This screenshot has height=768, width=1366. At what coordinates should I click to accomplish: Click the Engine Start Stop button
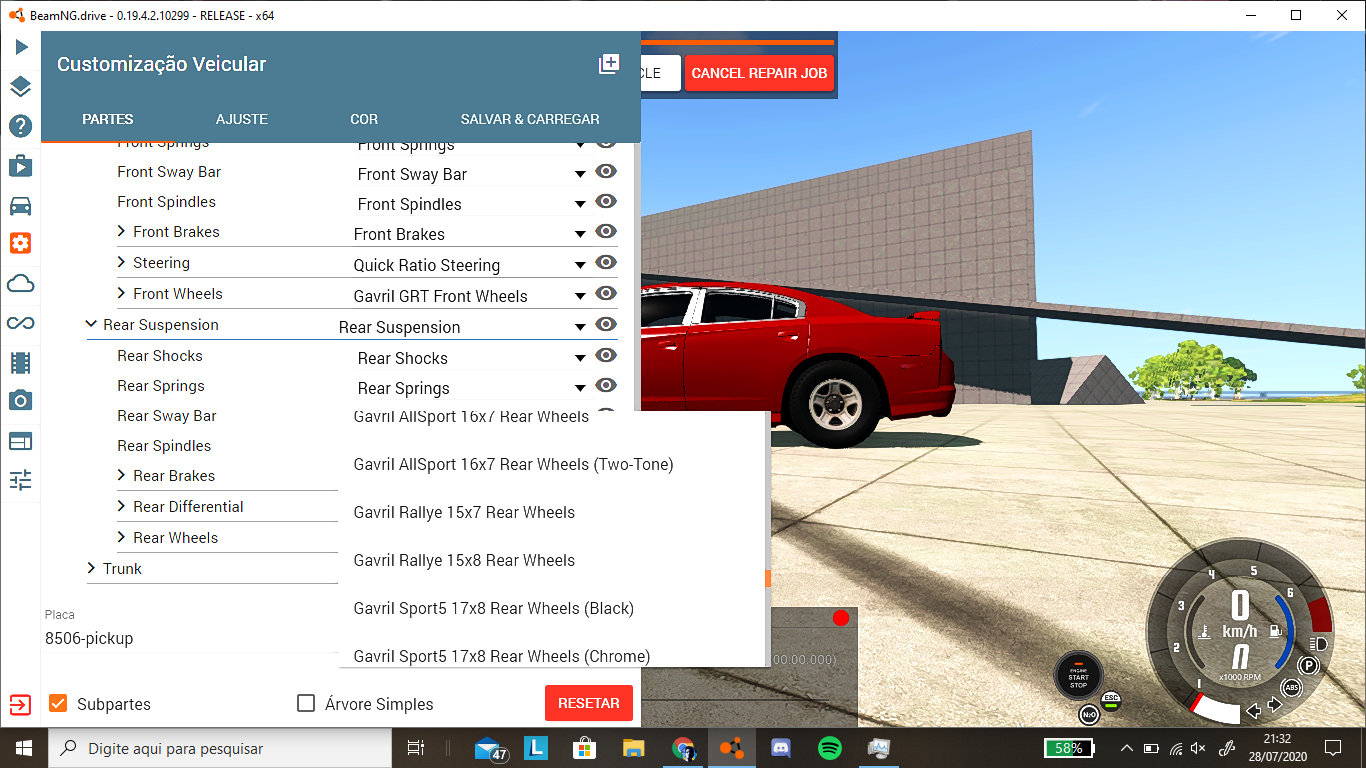[1078, 677]
